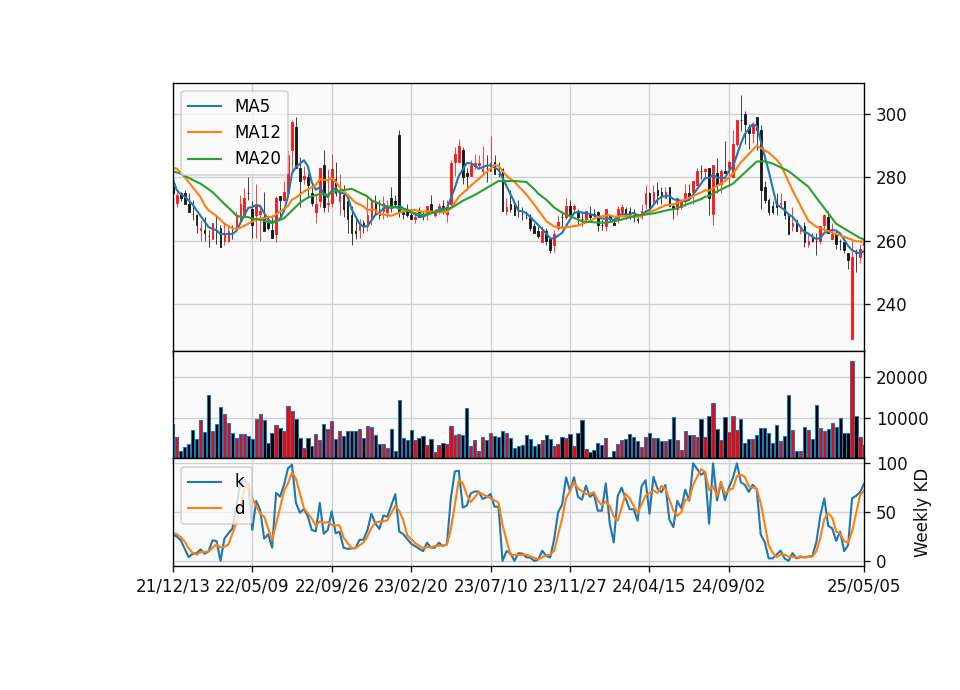Click the MA20 legend label
The height and width of the screenshot is (690, 960).
257,158
